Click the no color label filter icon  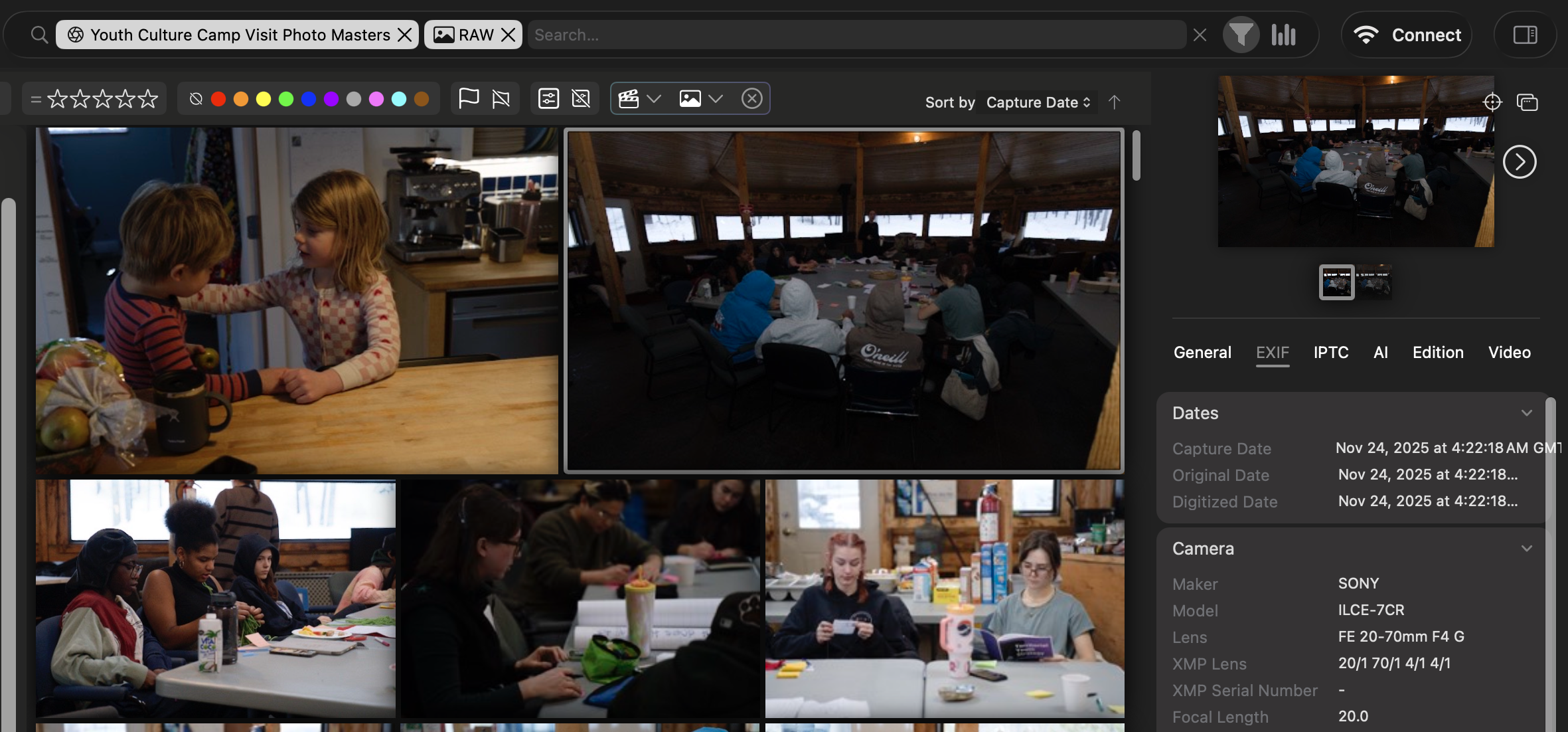coord(196,99)
